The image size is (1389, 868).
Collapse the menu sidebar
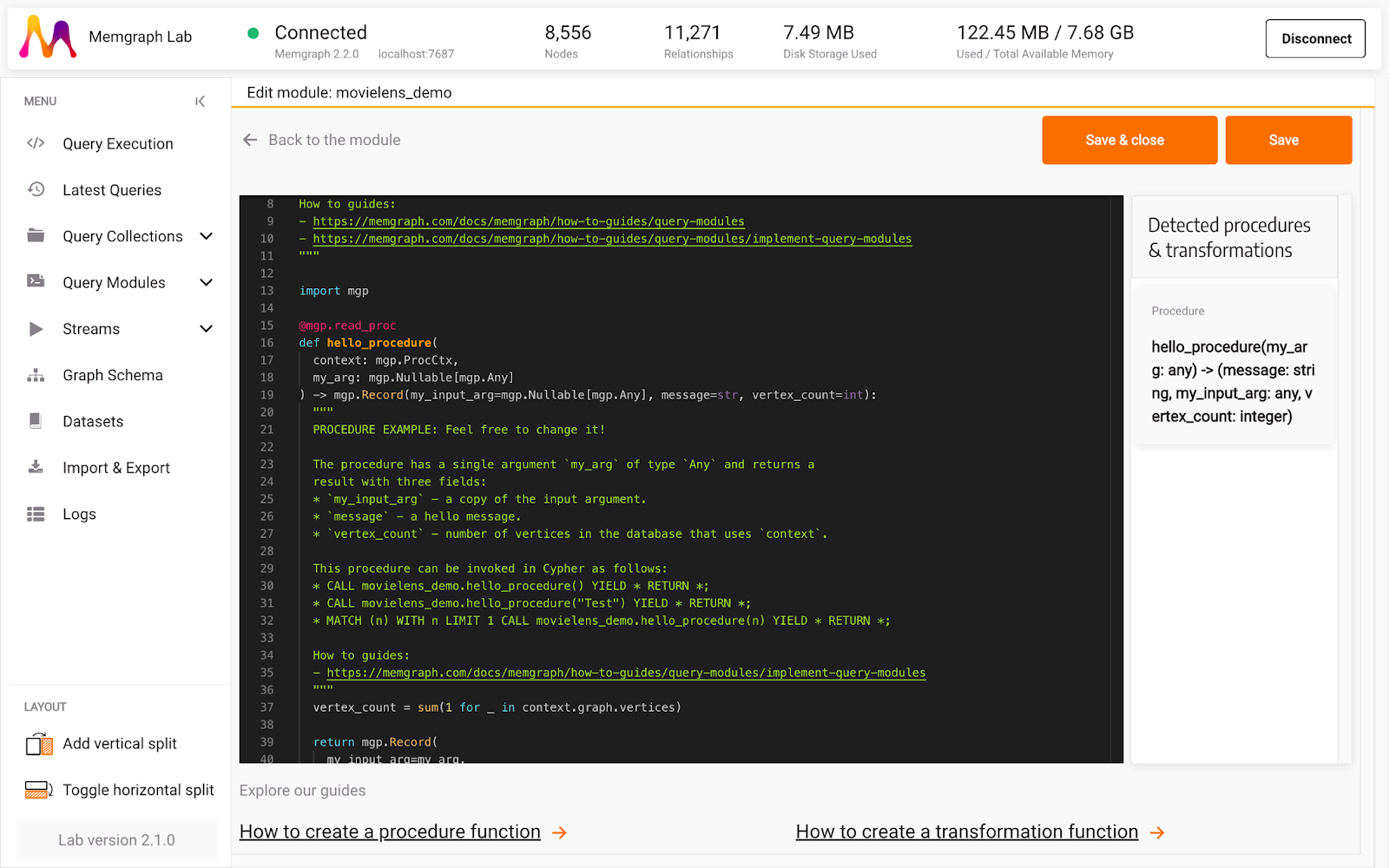pyautogui.click(x=200, y=101)
